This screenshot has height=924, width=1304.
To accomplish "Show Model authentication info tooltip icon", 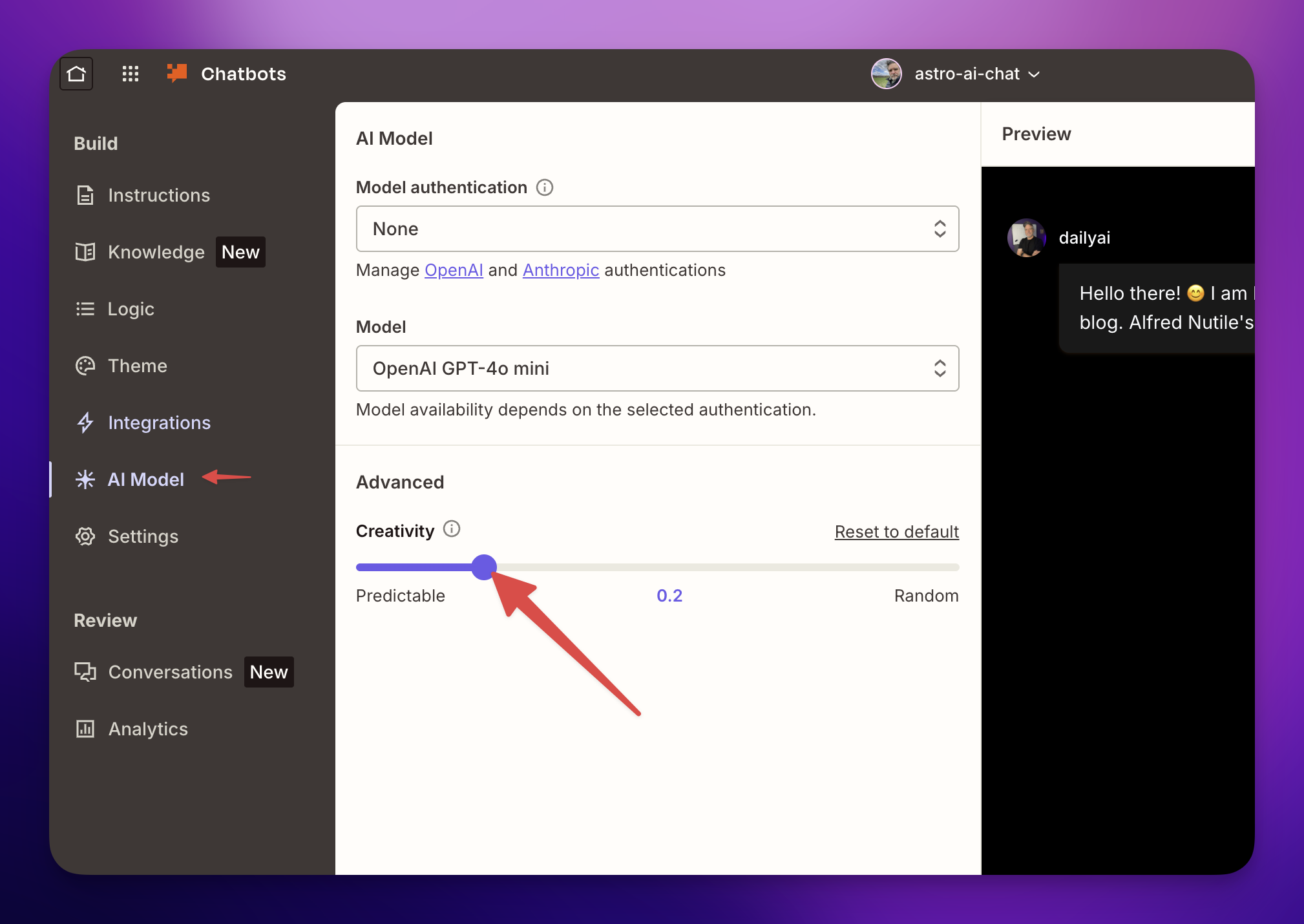I will pos(545,187).
